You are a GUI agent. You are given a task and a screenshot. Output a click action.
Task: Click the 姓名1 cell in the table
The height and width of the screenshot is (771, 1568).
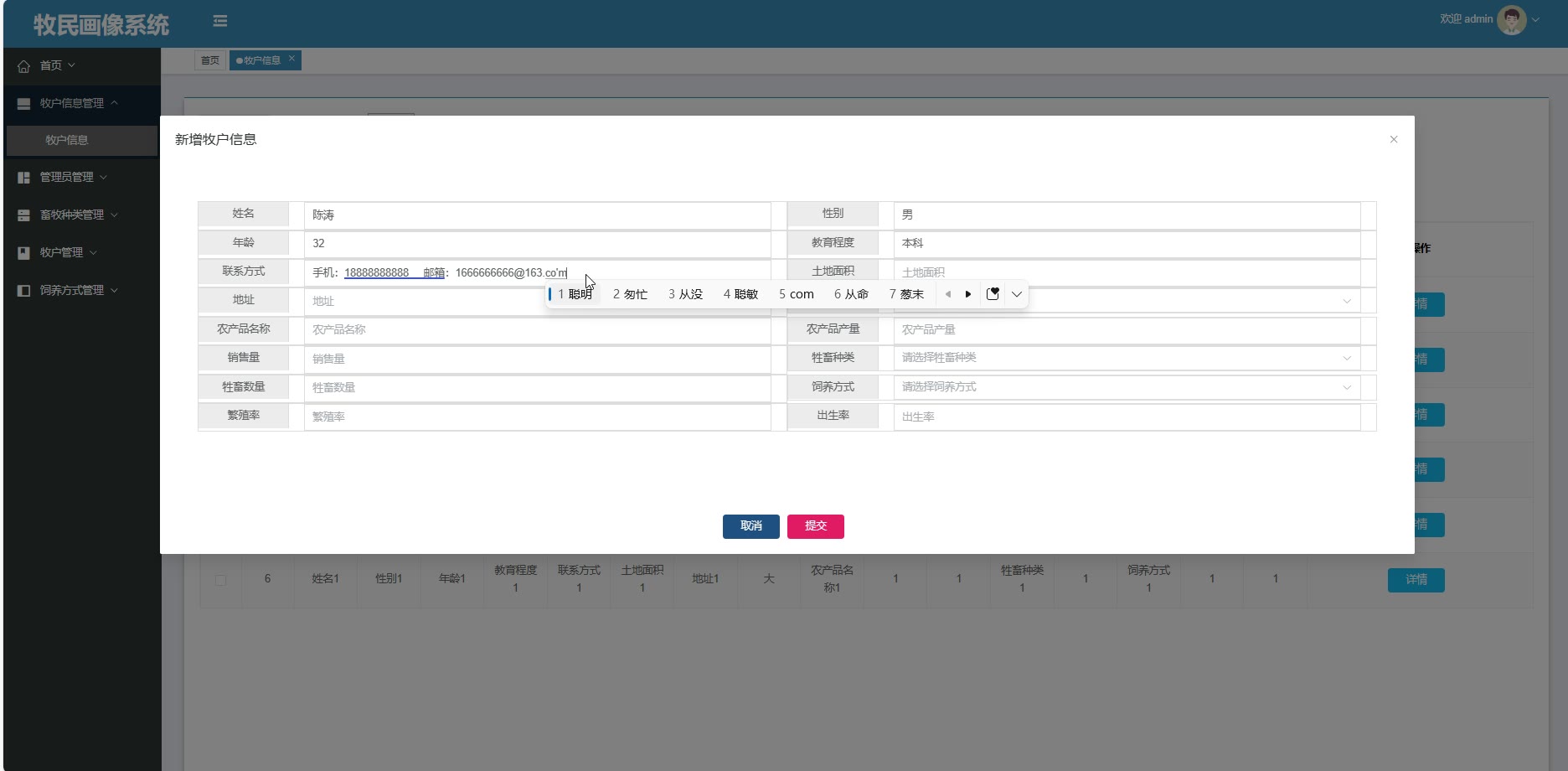tap(325, 579)
